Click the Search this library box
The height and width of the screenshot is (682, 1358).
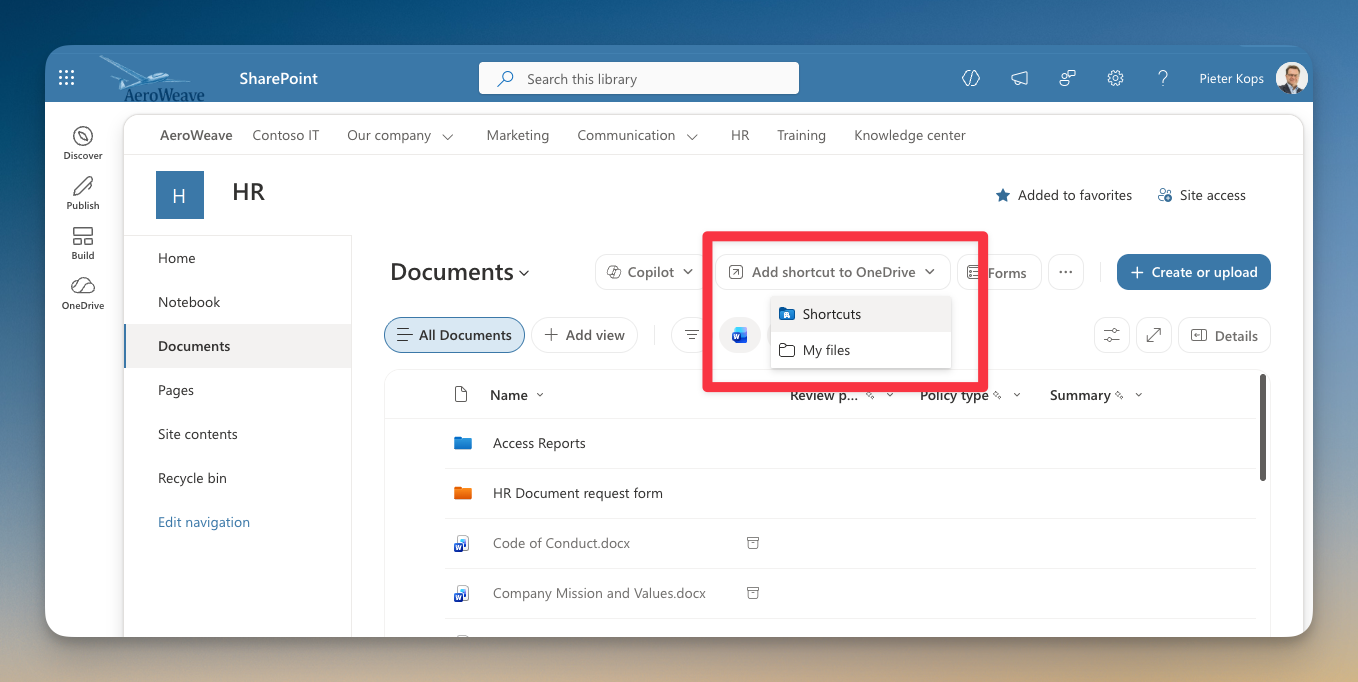639,78
